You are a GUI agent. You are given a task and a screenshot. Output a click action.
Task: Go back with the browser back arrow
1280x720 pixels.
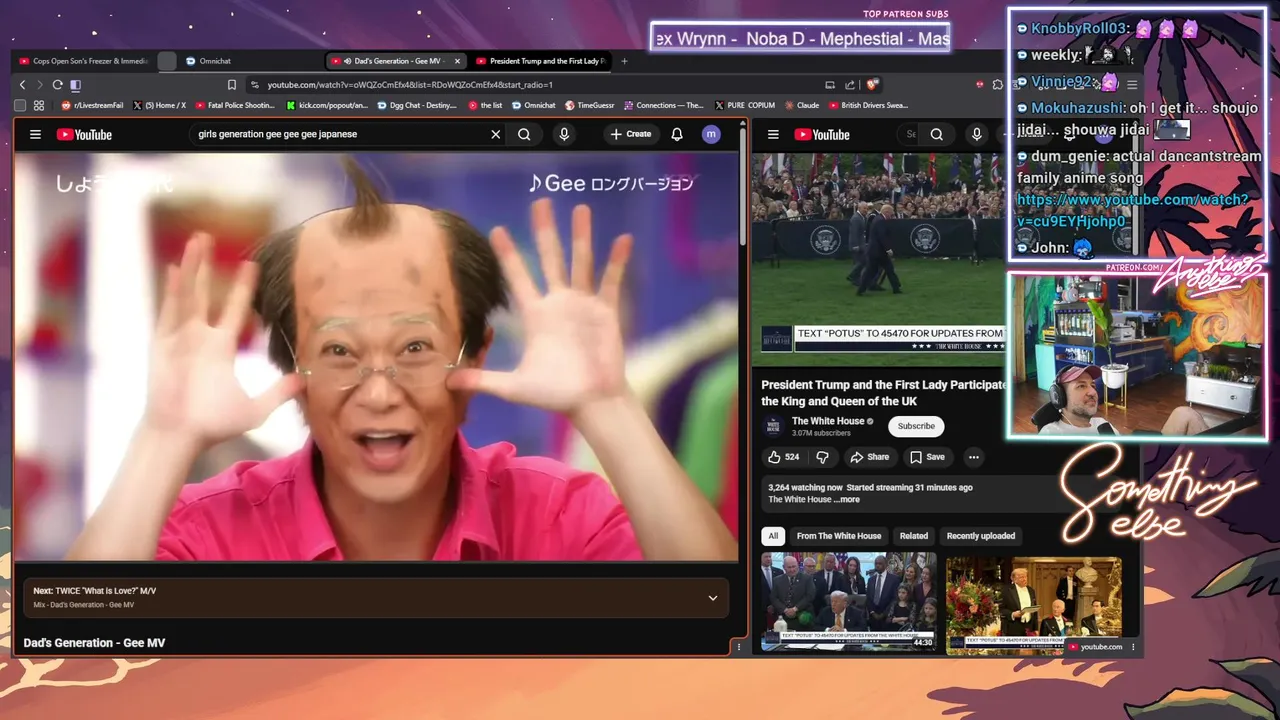tap(22, 85)
